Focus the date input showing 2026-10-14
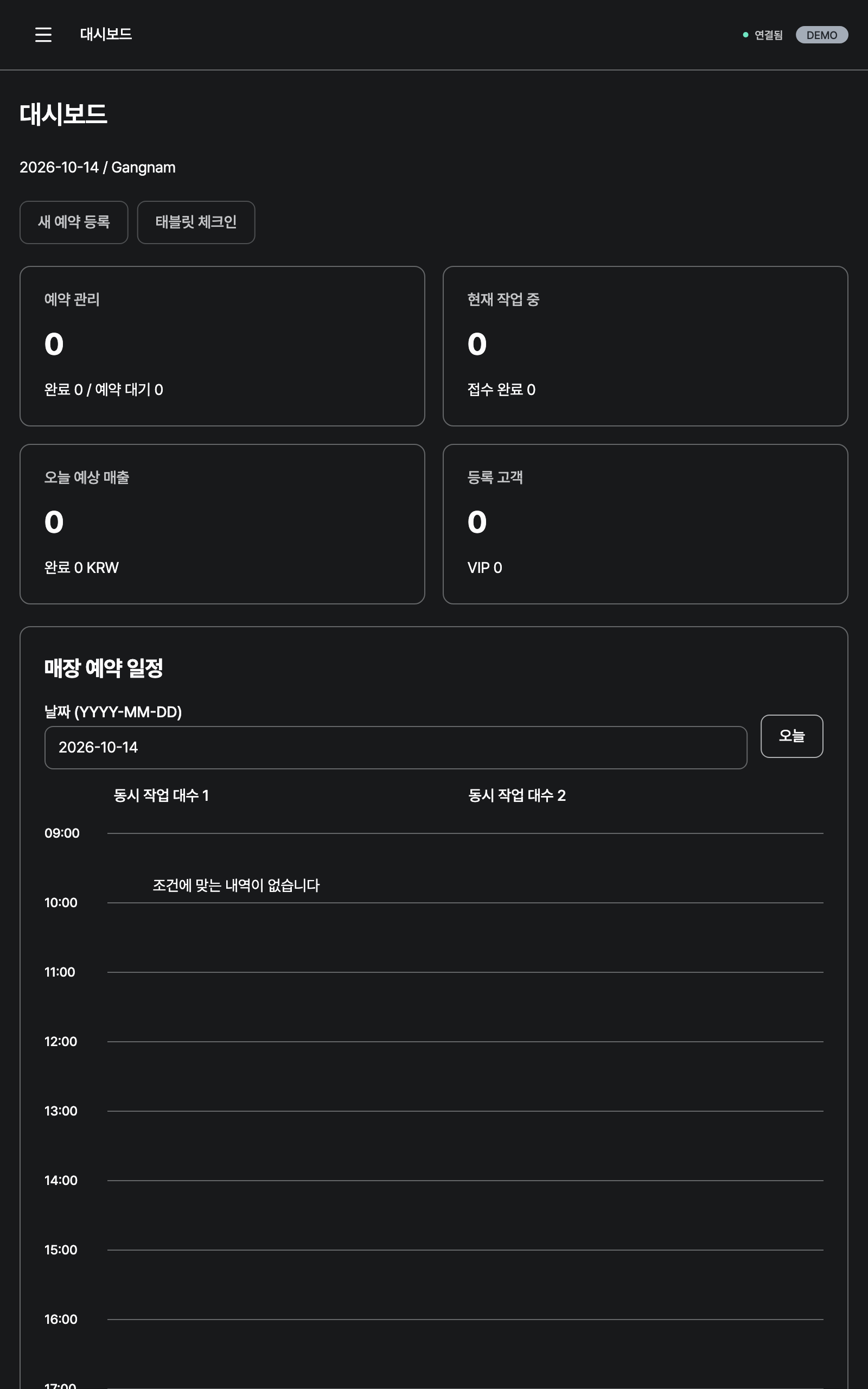Viewport: 868px width, 1389px height. [395, 747]
